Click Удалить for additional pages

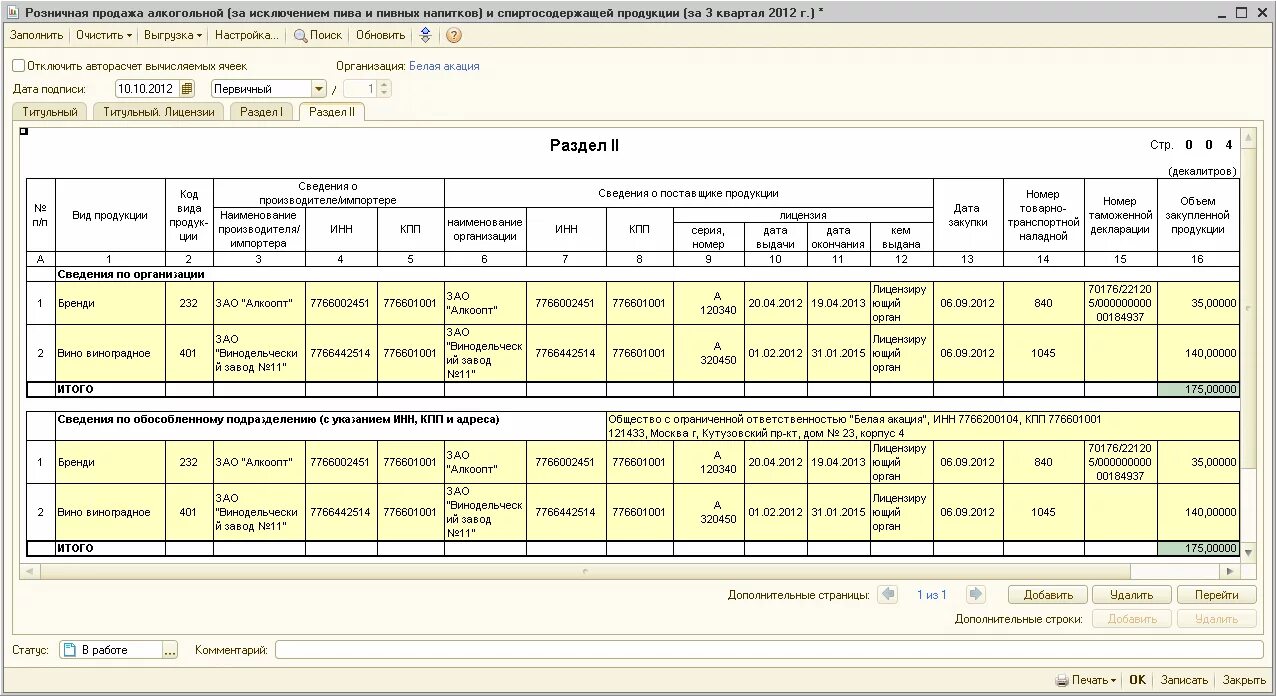click(1131, 594)
